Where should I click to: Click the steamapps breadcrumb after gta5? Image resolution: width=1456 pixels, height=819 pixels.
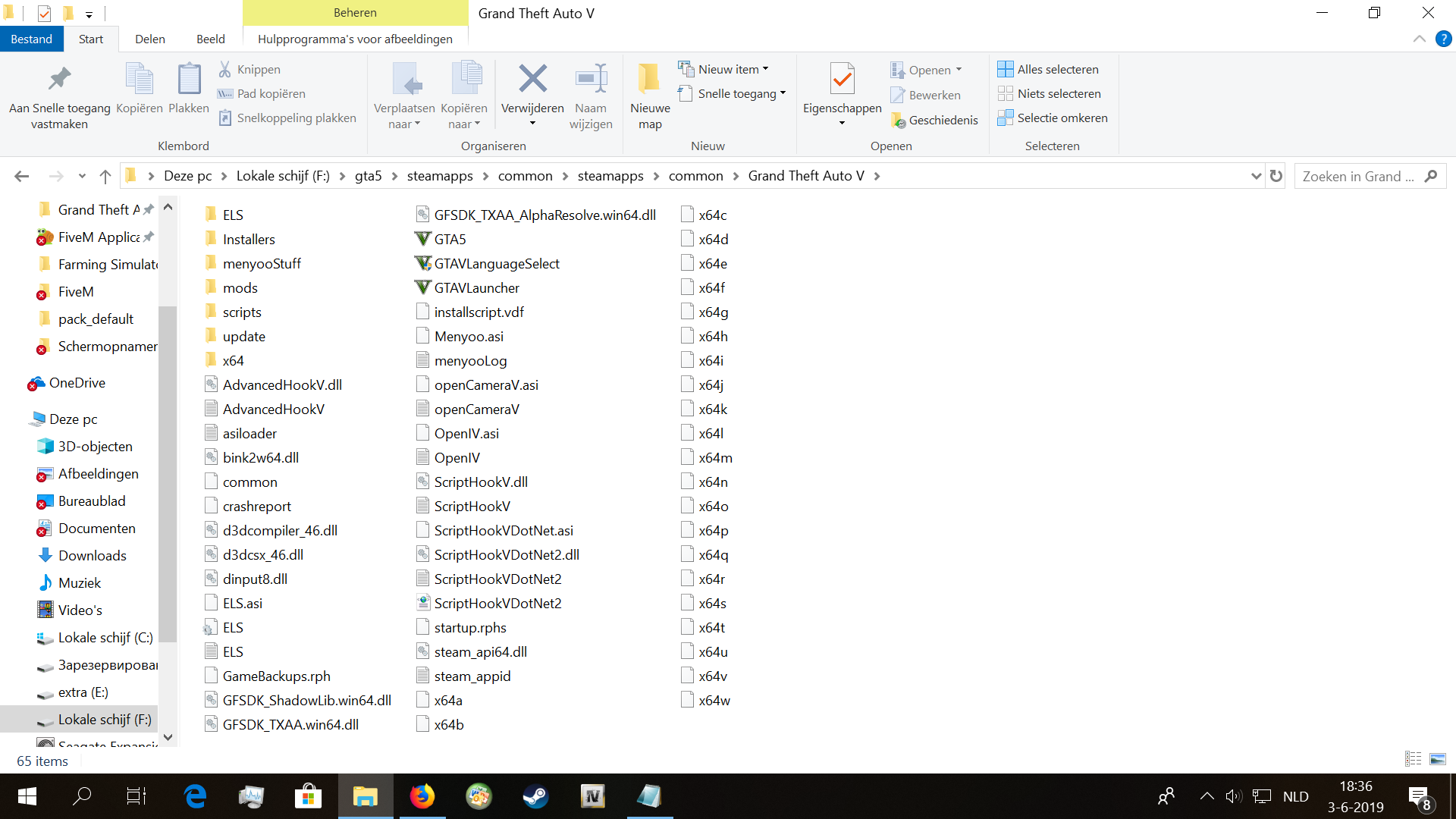[x=440, y=176]
